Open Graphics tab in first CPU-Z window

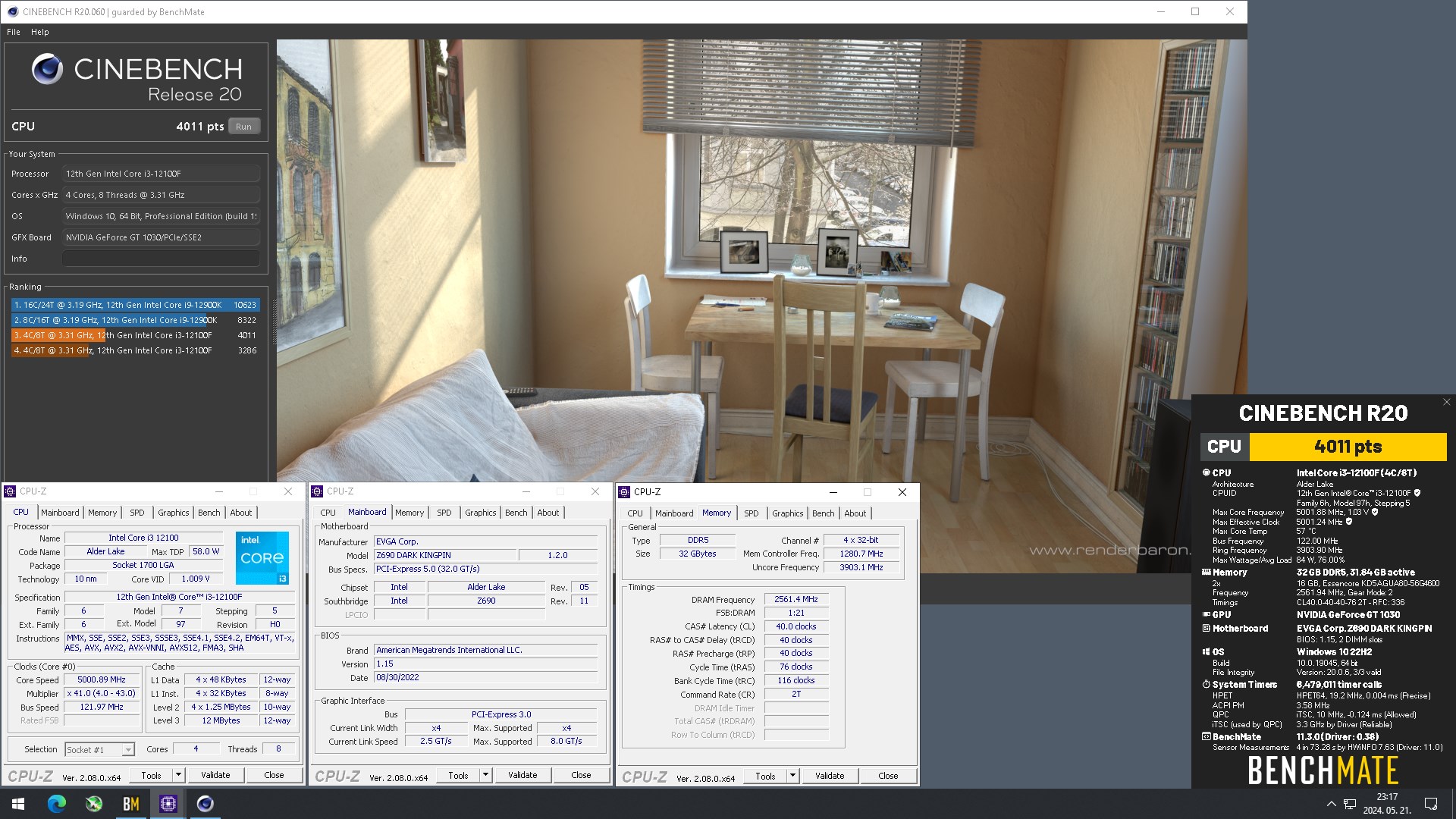click(x=174, y=513)
